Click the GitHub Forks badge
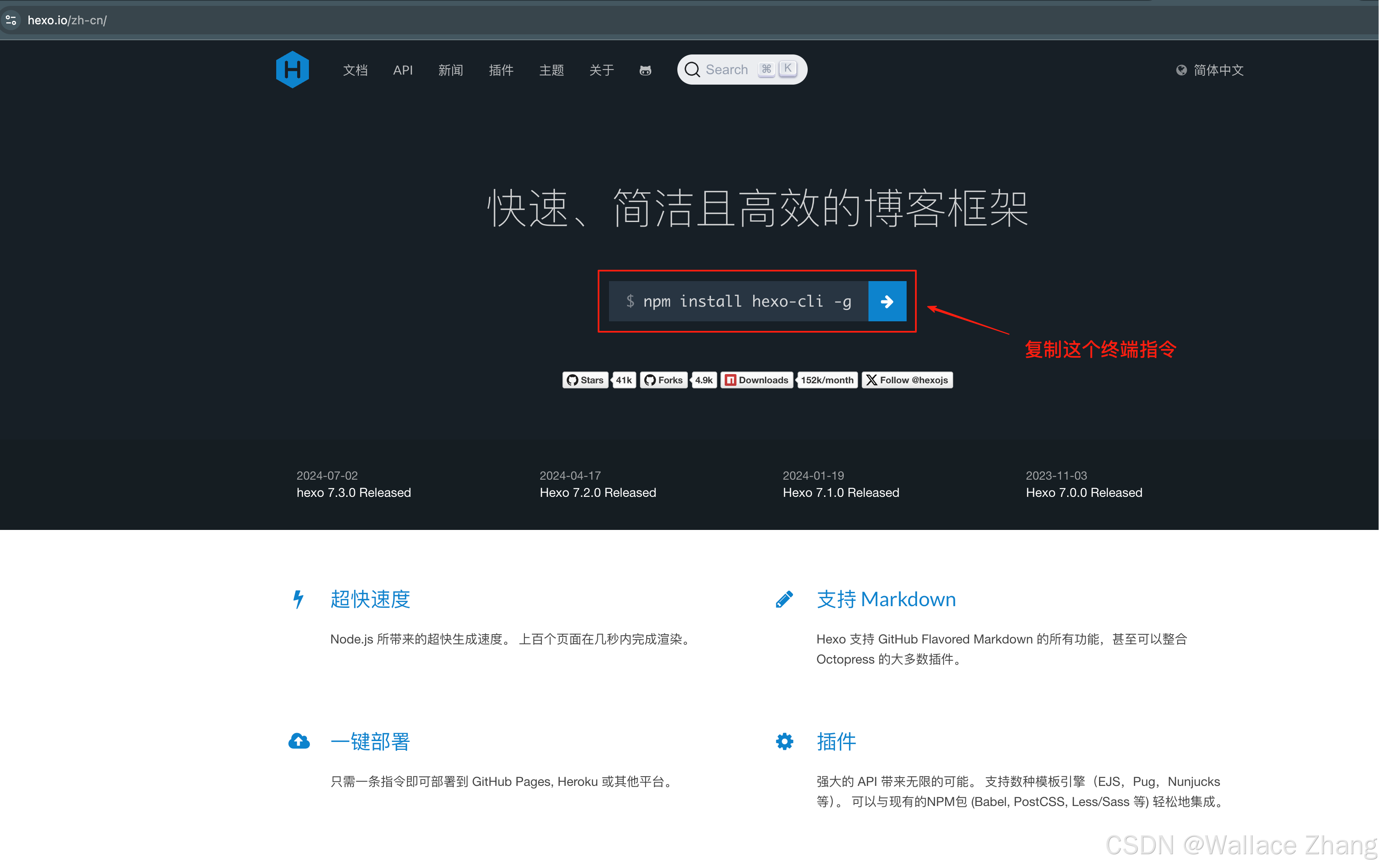1379x868 pixels. (664, 380)
